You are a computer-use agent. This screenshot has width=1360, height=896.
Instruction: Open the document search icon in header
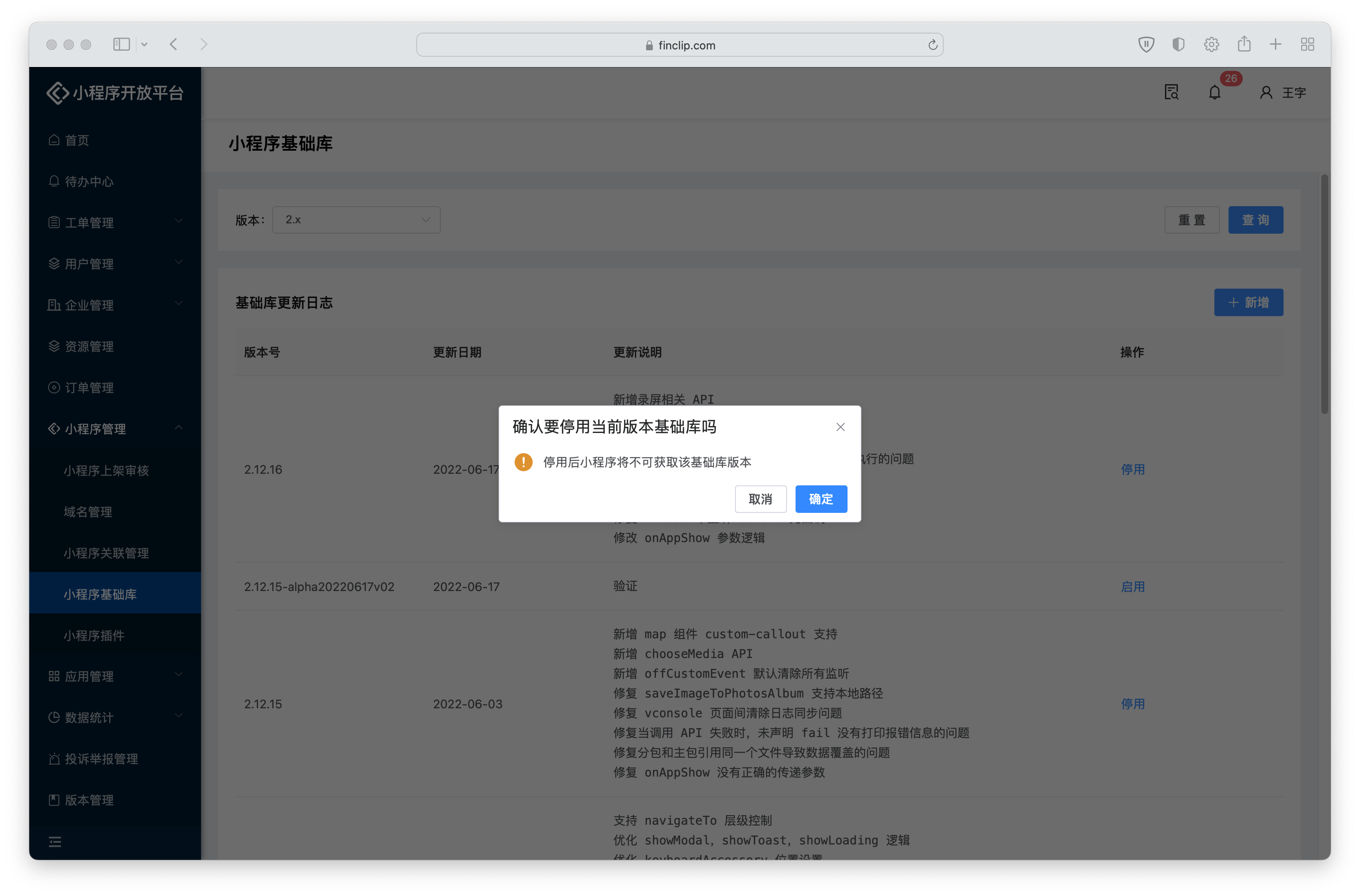1171,93
